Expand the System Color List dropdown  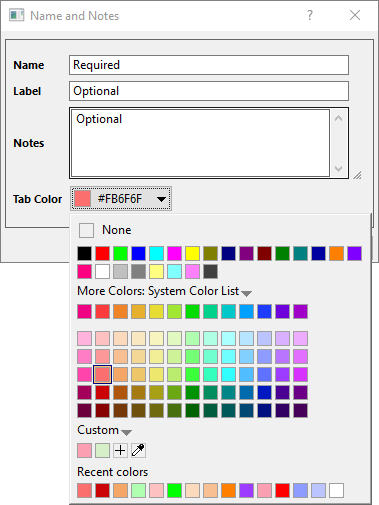(x=246, y=294)
